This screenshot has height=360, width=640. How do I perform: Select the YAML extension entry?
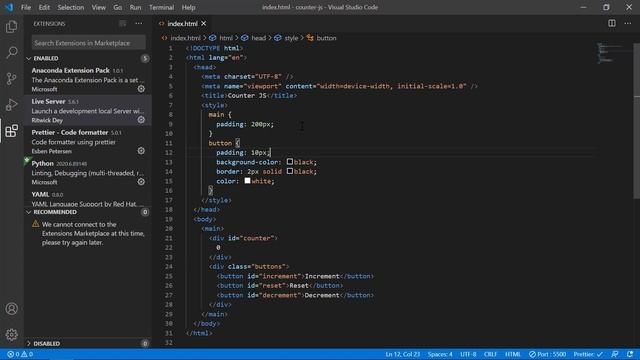[x=88, y=198]
